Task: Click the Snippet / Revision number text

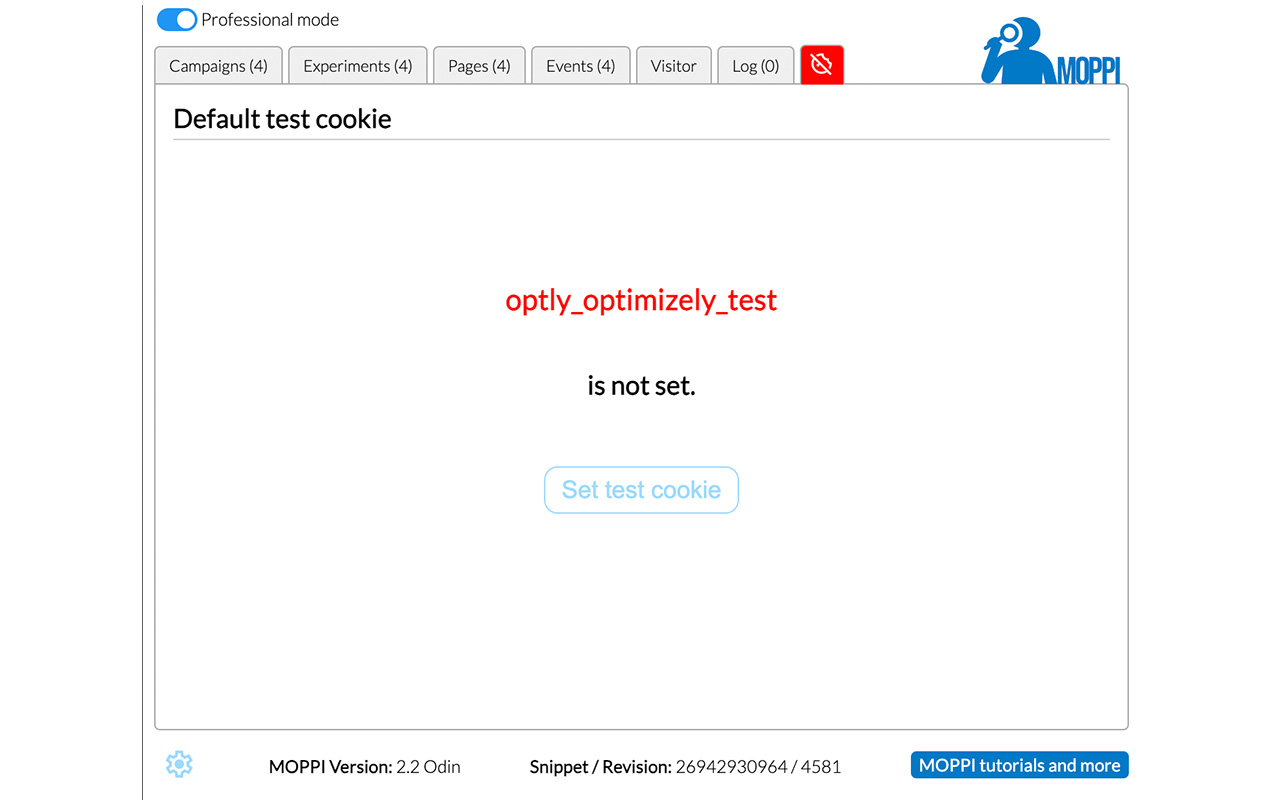Action: click(685, 767)
